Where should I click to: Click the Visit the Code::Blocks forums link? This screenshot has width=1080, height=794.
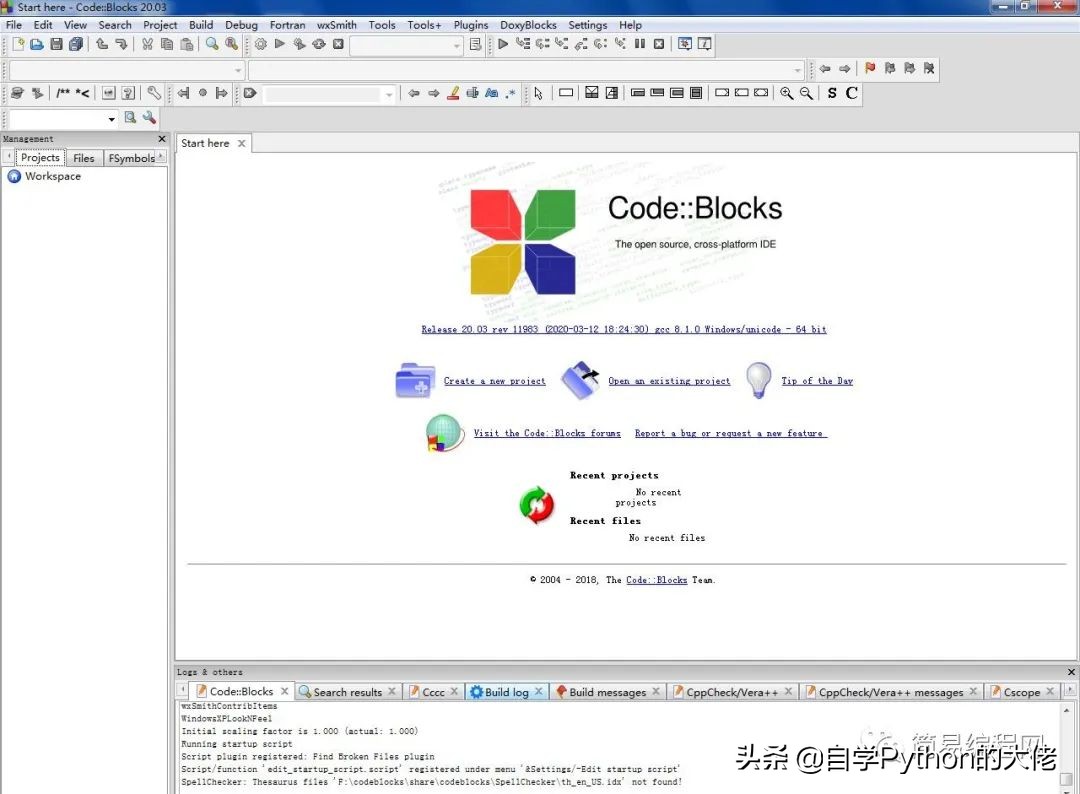547,433
